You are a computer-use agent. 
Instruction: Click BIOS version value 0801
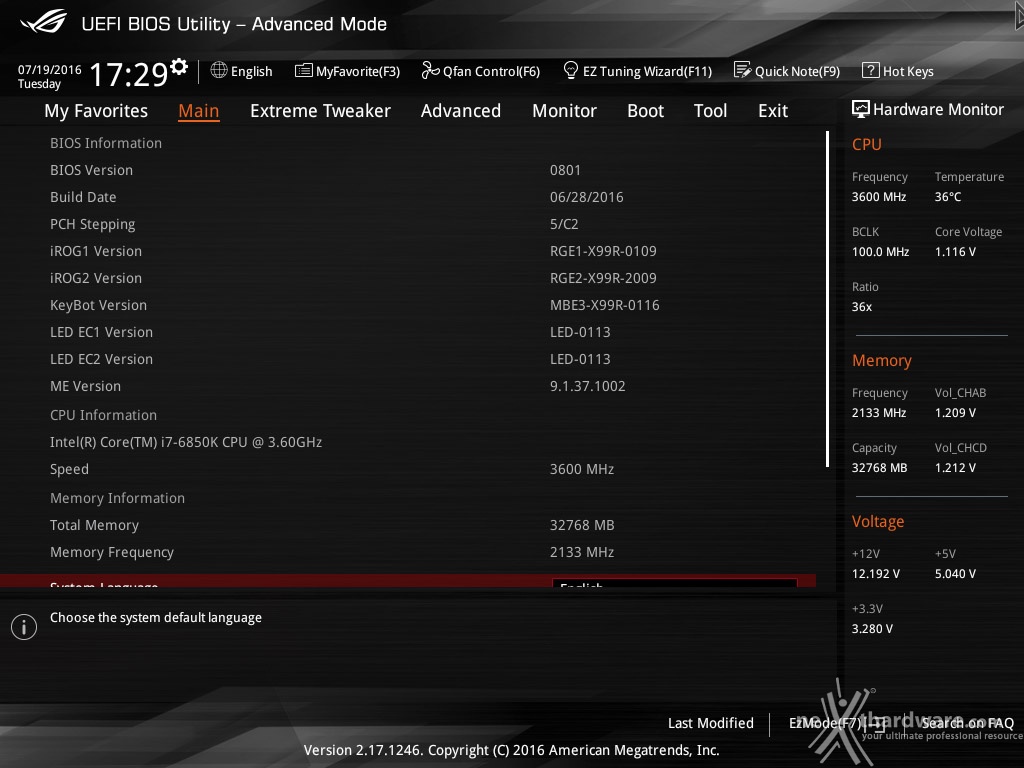click(x=565, y=170)
